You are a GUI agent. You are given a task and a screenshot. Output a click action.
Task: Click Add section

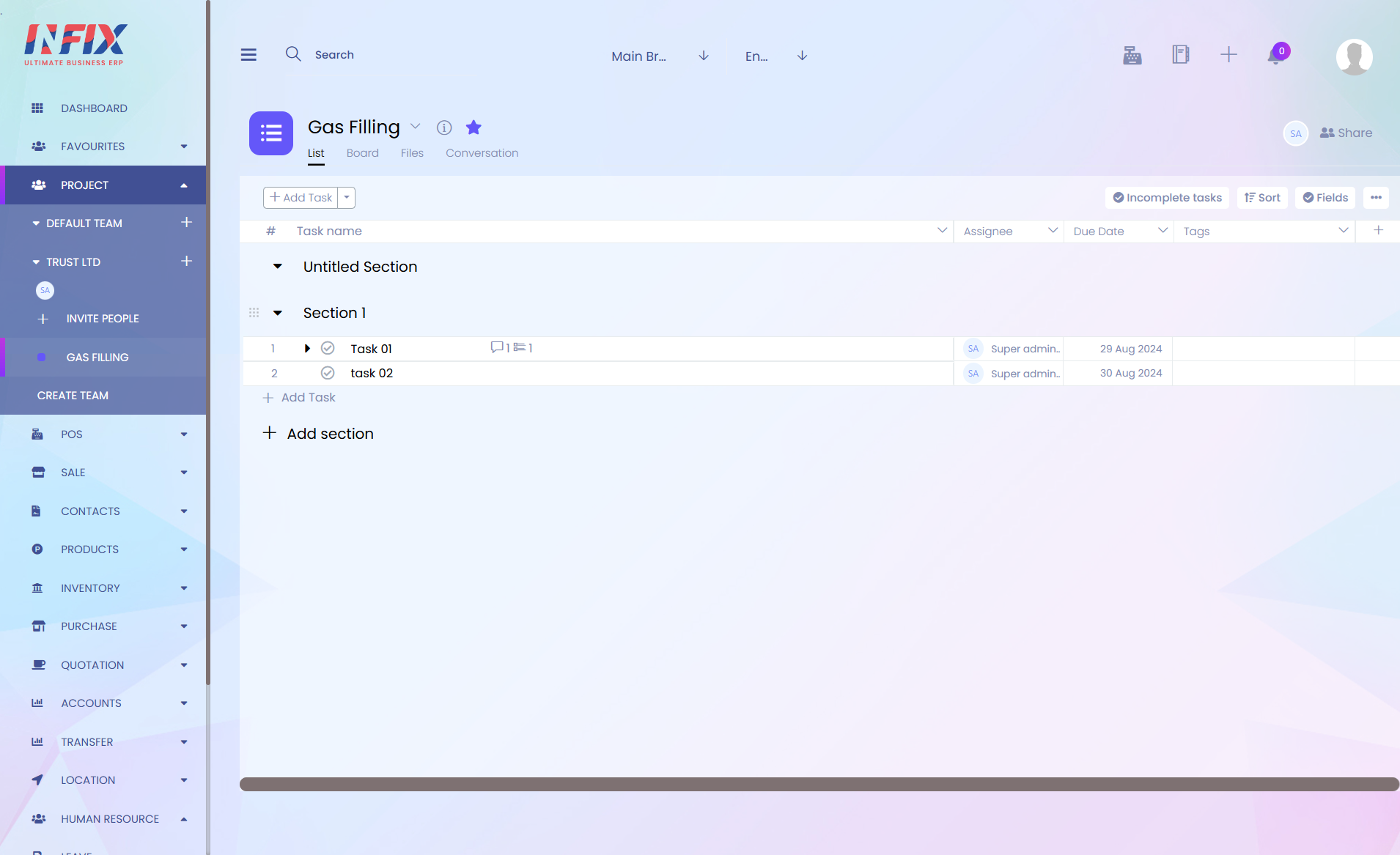point(318,434)
